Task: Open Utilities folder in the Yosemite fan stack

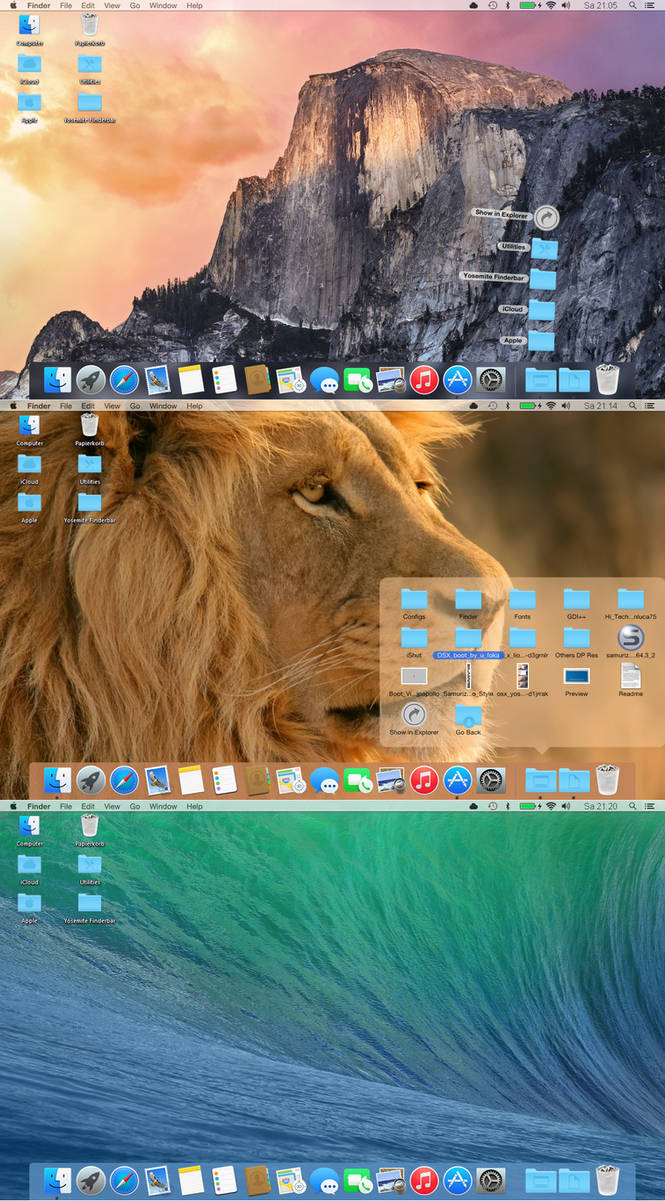Action: click(544, 248)
